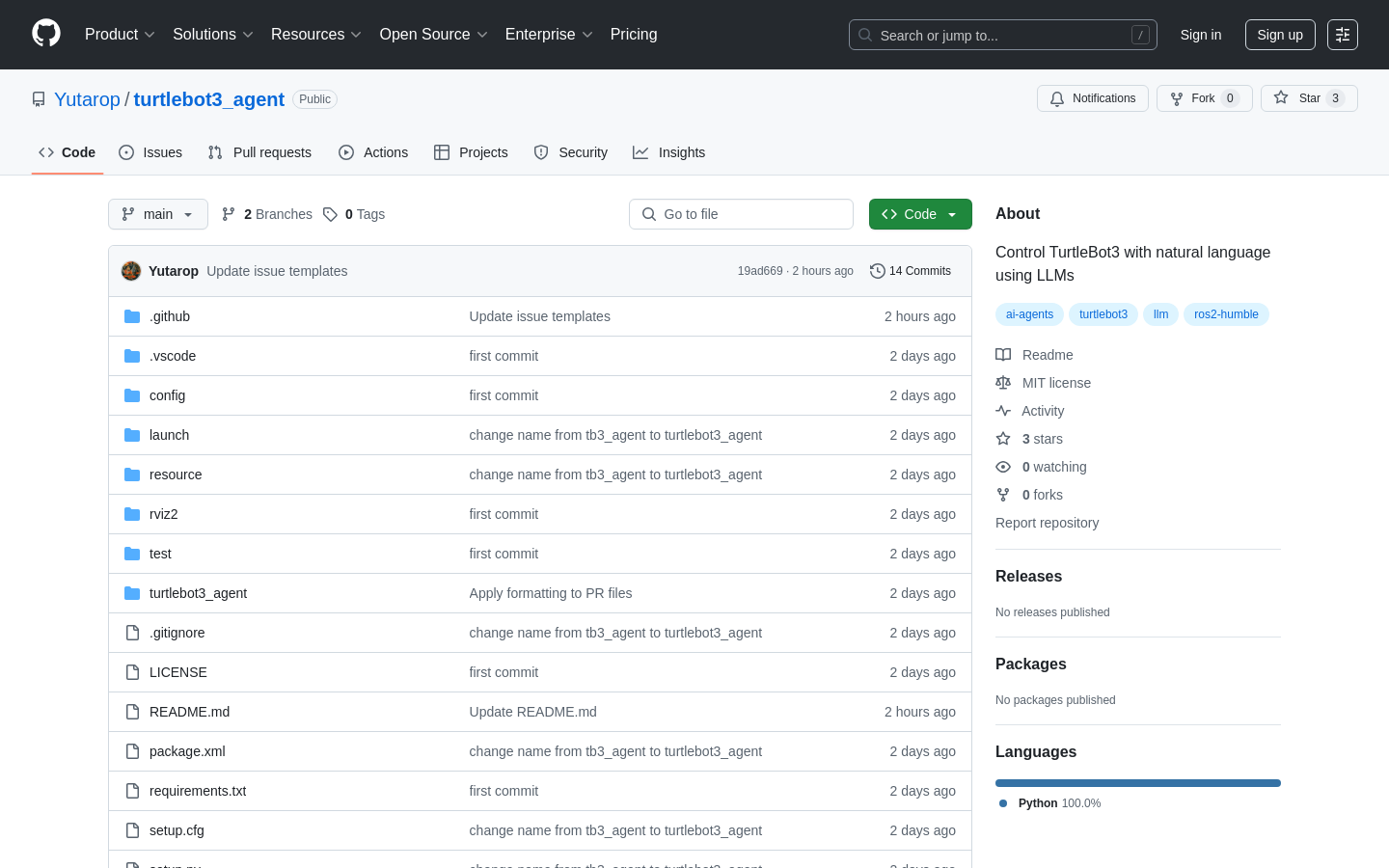Open the resource folder
The height and width of the screenshot is (868, 1389).
(176, 475)
